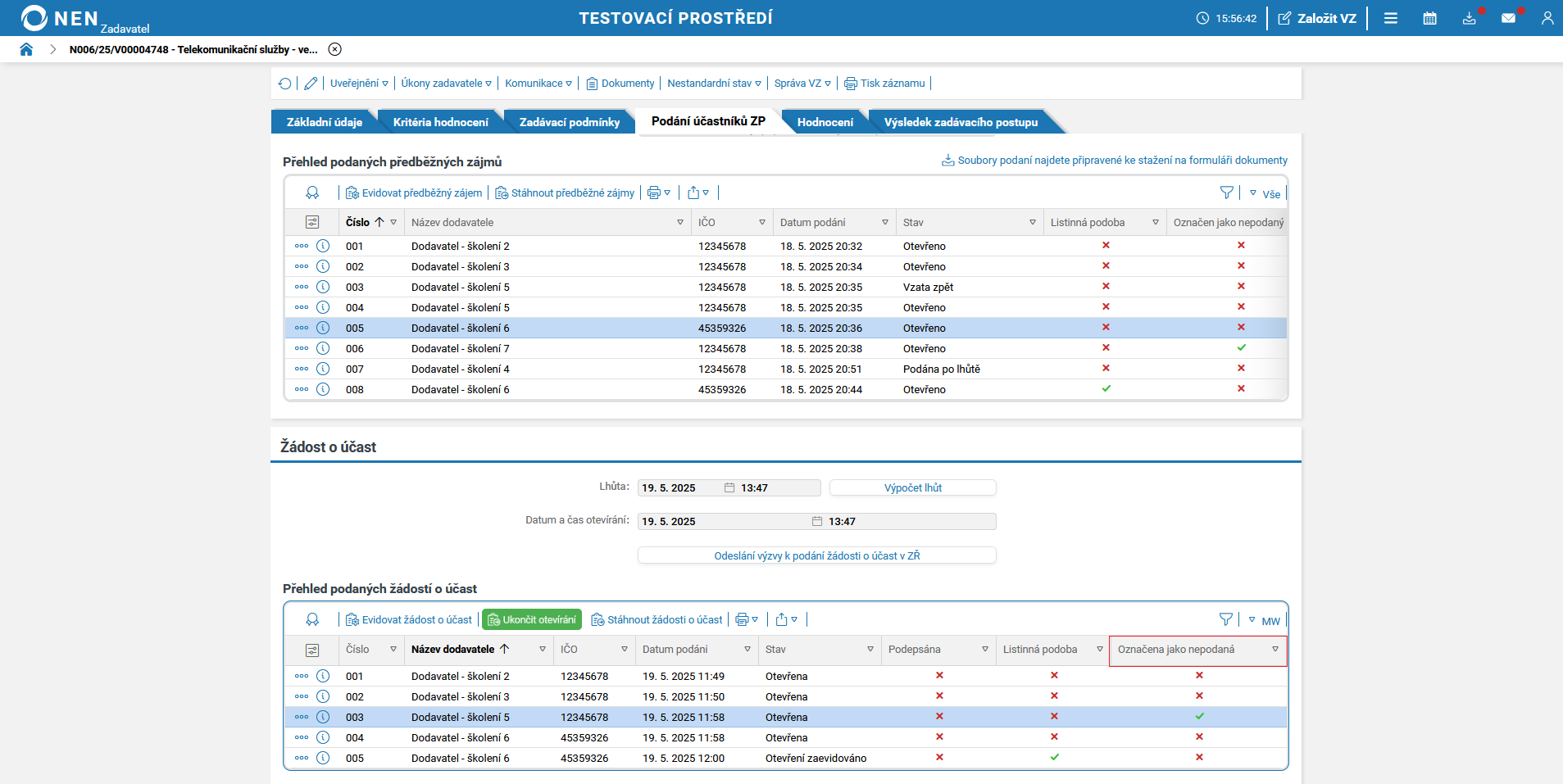Click the Výpočet lhůt button

coord(912,488)
